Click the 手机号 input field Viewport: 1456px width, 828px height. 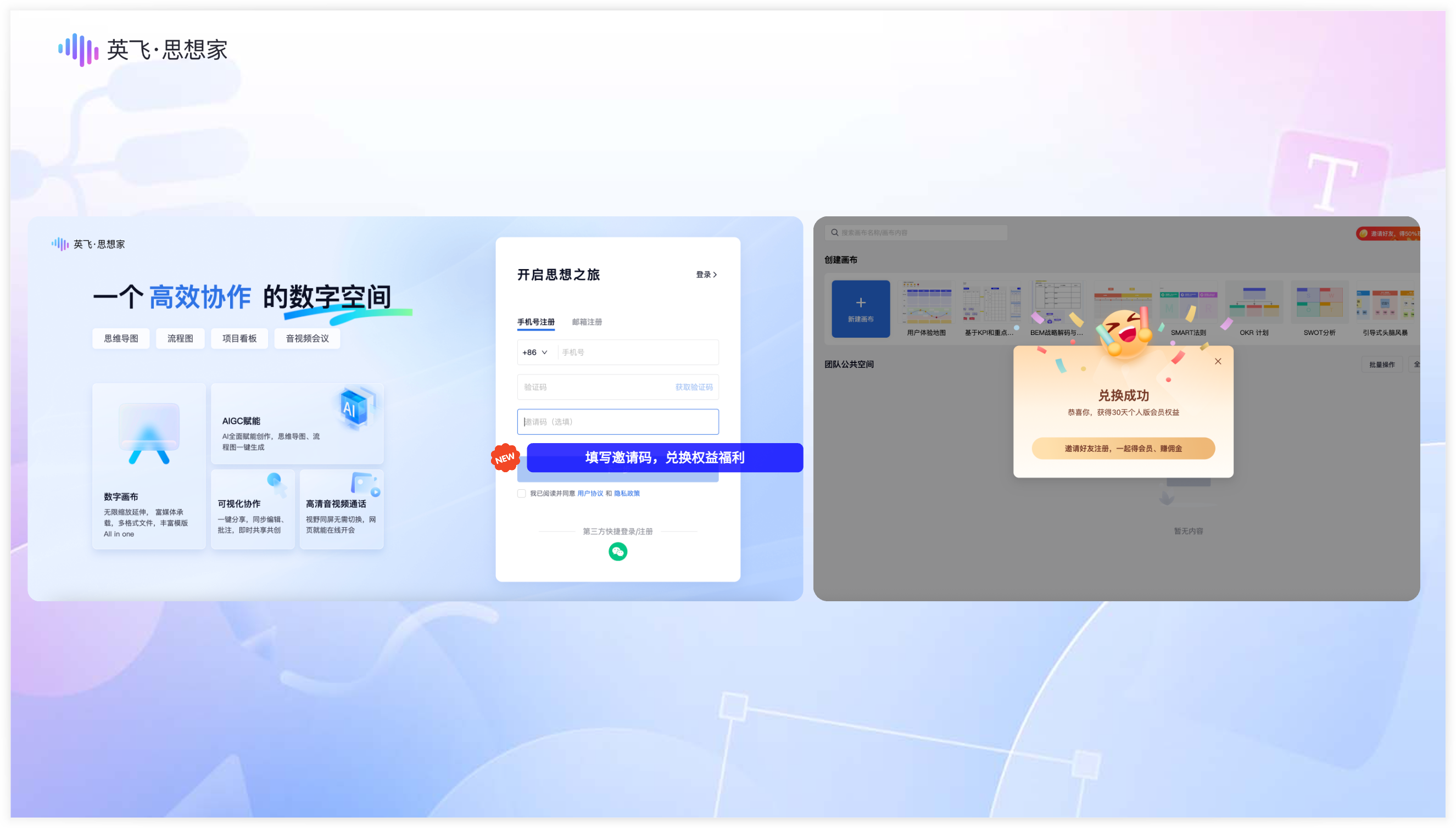(x=638, y=352)
